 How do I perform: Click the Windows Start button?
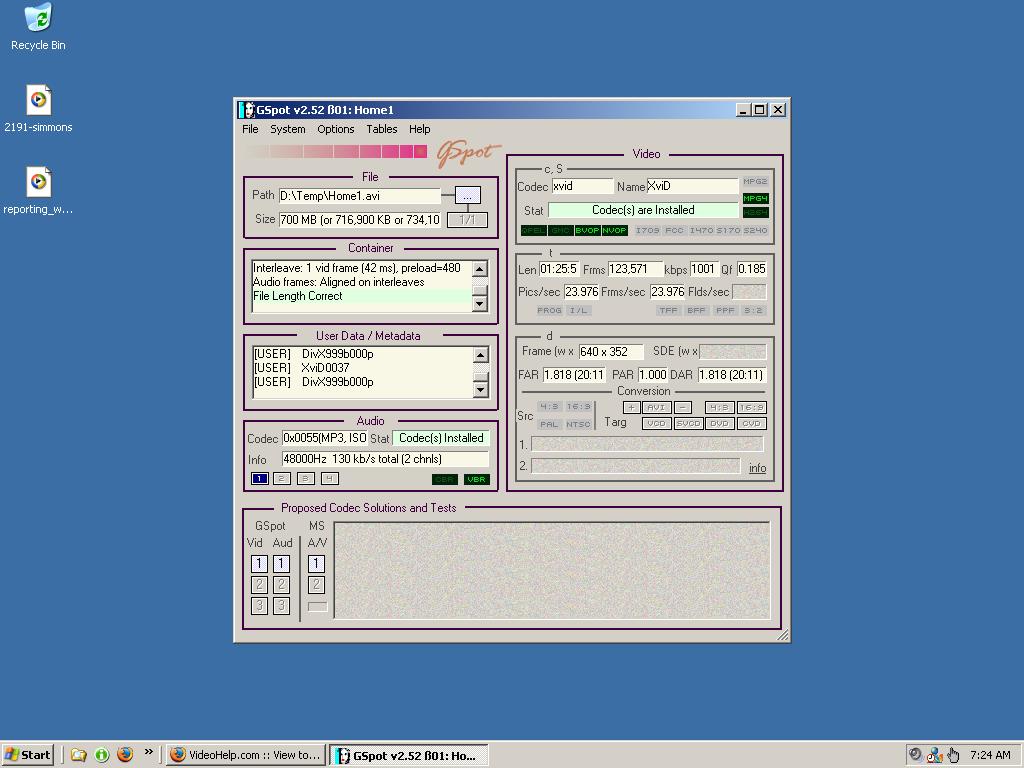27,755
